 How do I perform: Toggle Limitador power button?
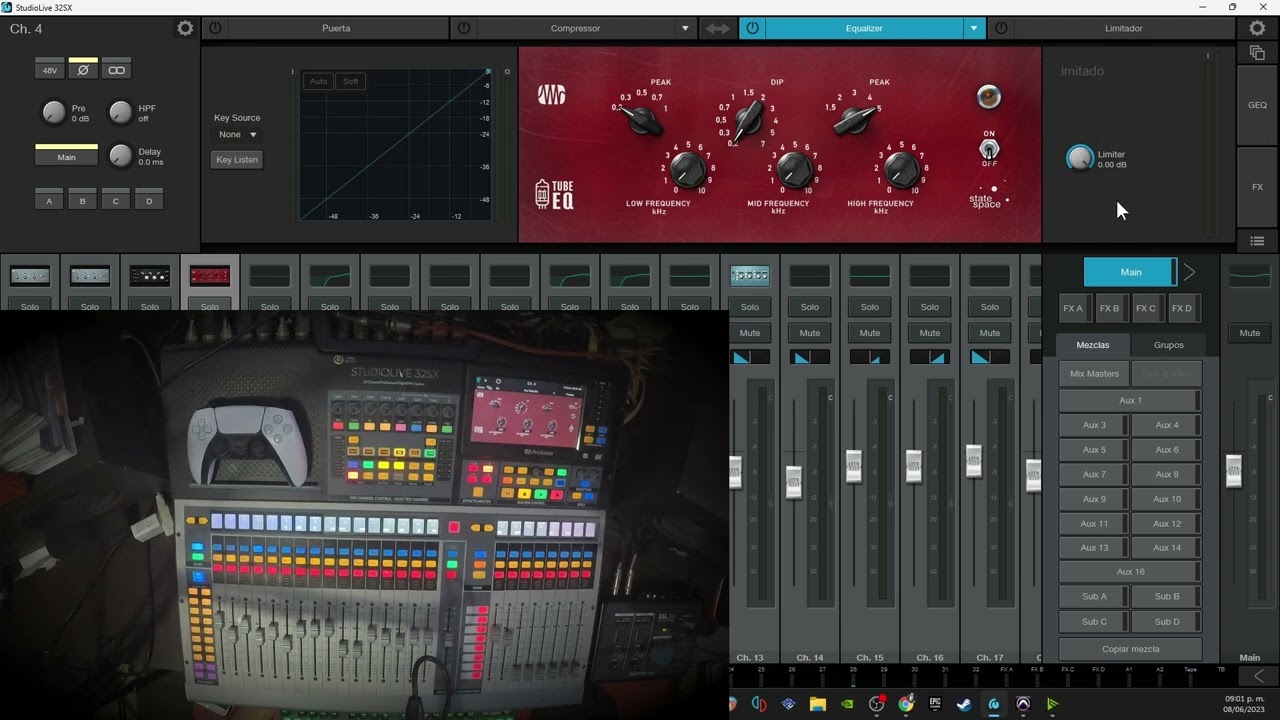[x=1001, y=29]
